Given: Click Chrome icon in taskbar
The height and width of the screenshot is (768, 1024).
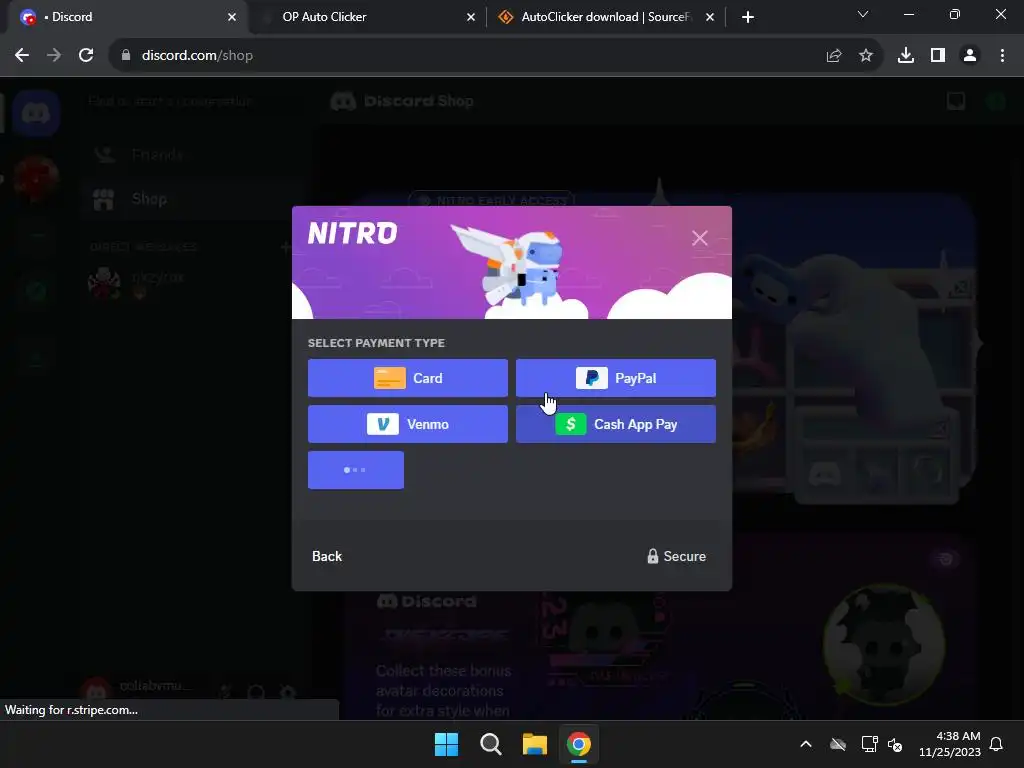Looking at the screenshot, I should click(579, 744).
